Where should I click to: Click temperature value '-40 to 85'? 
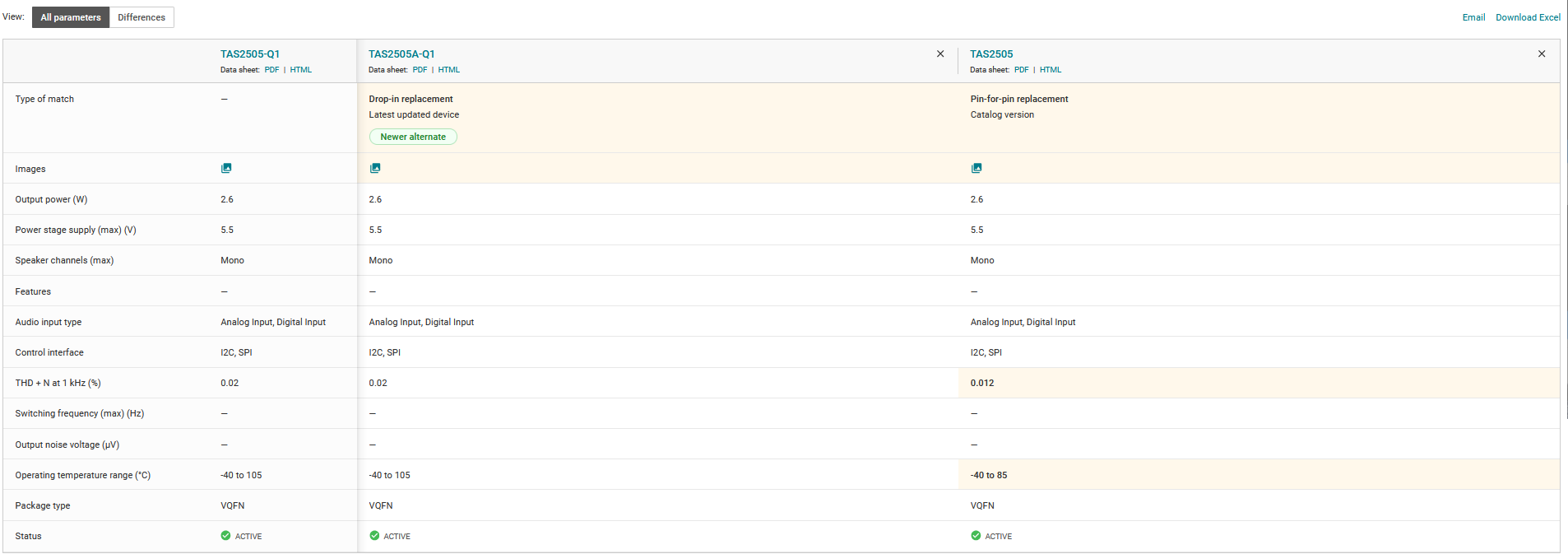click(x=989, y=475)
